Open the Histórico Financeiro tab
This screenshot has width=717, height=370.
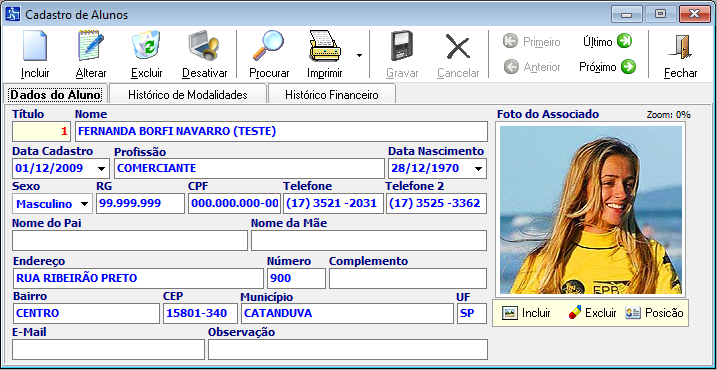tap(332, 95)
